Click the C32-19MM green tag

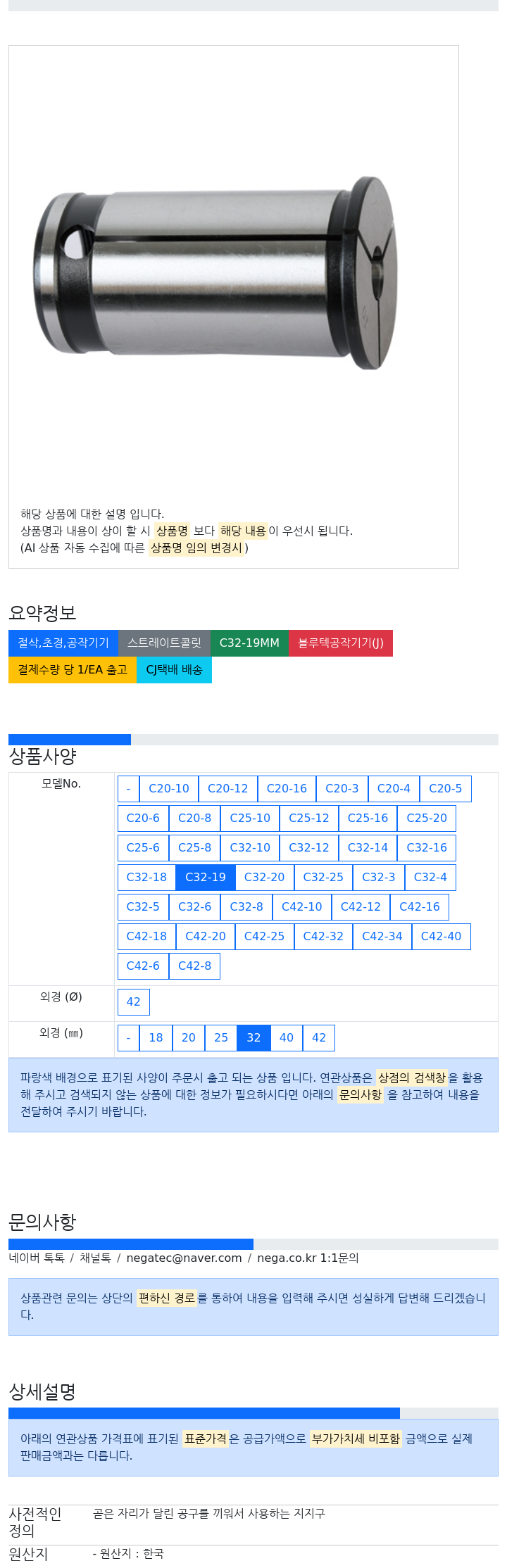[249, 643]
